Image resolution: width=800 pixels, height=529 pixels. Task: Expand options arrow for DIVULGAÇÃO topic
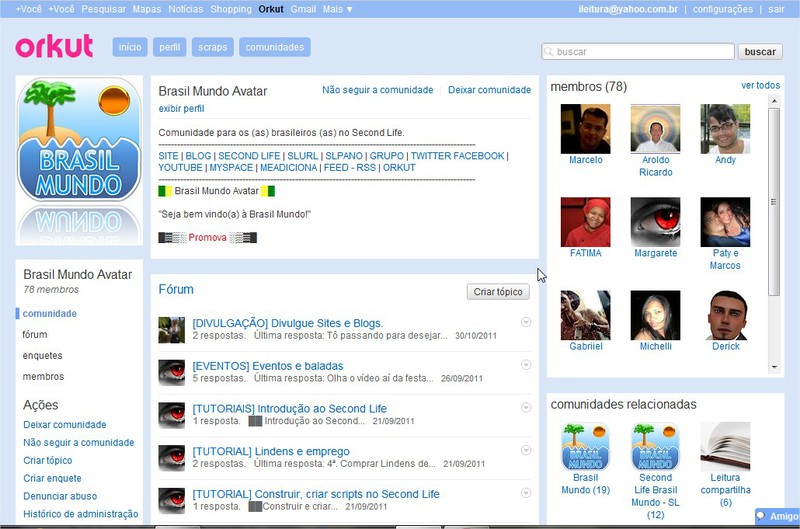(526, 322)
